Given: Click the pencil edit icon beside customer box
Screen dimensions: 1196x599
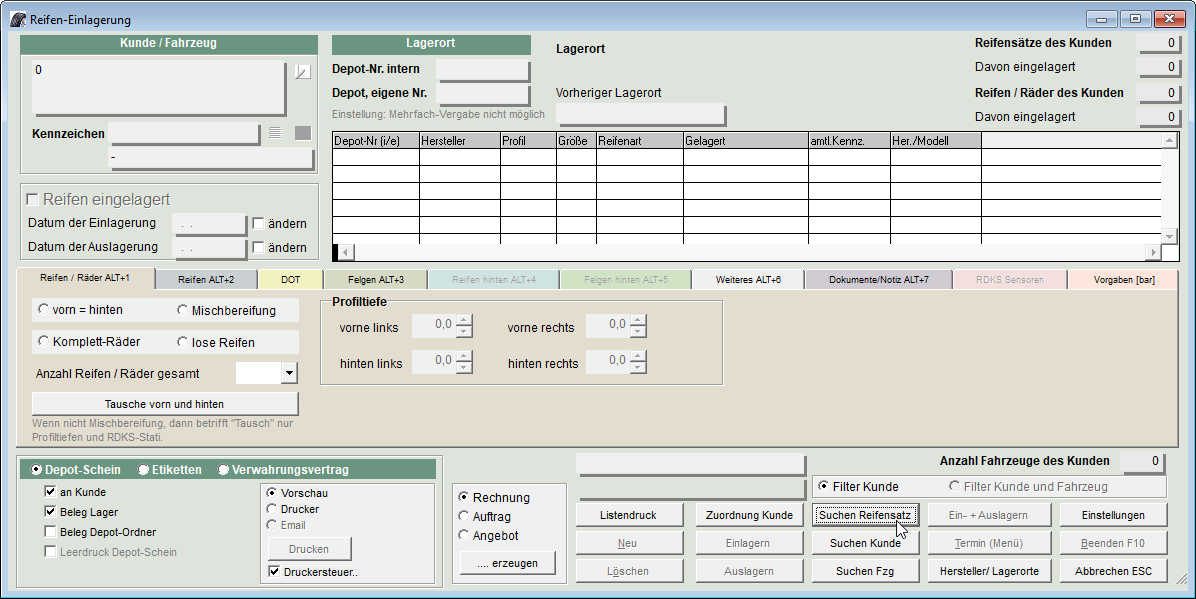Looking at the screenshot, I should [303, 72].
